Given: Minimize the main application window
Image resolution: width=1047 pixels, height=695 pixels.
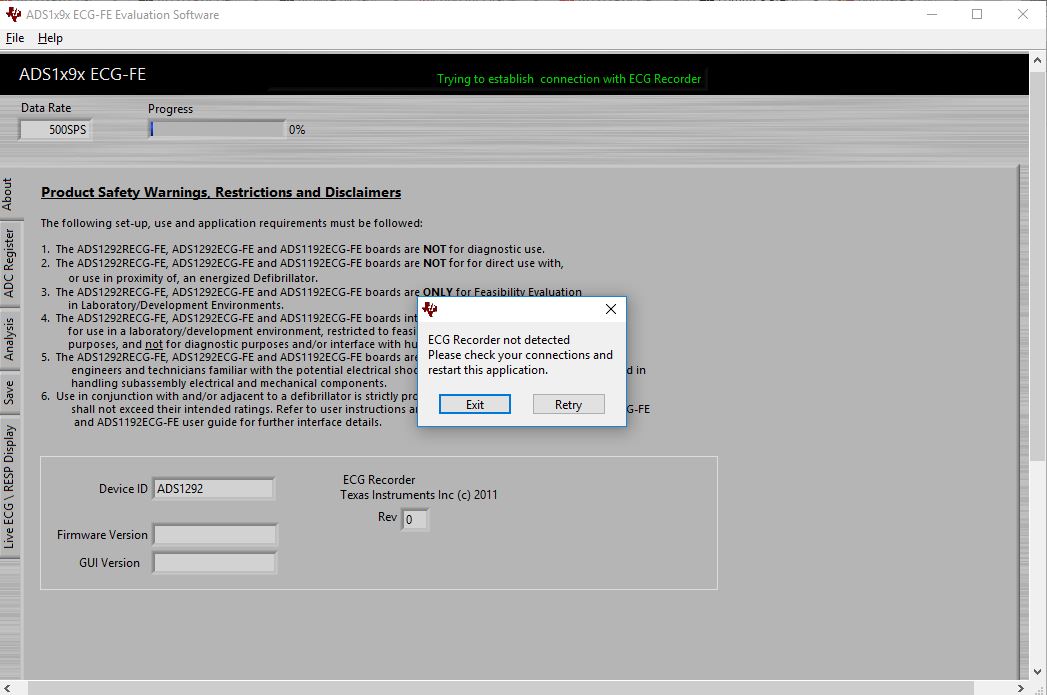Looking at the screenshot, I should pyautogui.click(x=932, y=14).
